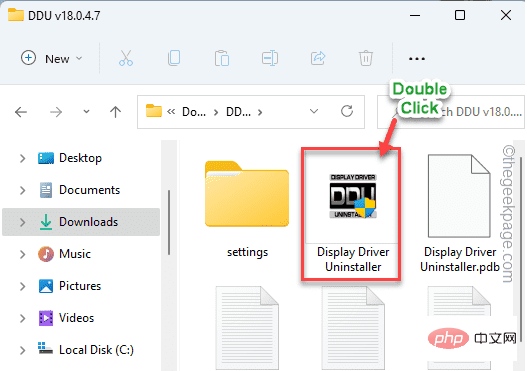Click the DDU v18.0.4.7 title folder icon
Viewport: 527px width, 371px height.
coord(16,15)
